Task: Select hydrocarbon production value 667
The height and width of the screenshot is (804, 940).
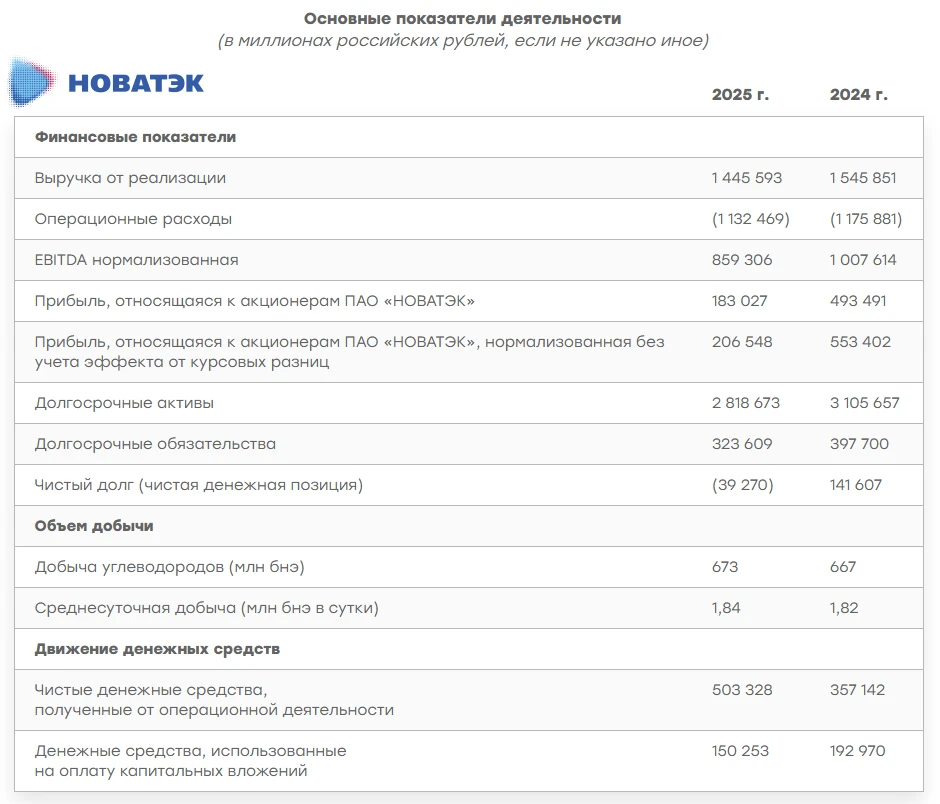Action: pyautogui.click(x=843, y=567)
